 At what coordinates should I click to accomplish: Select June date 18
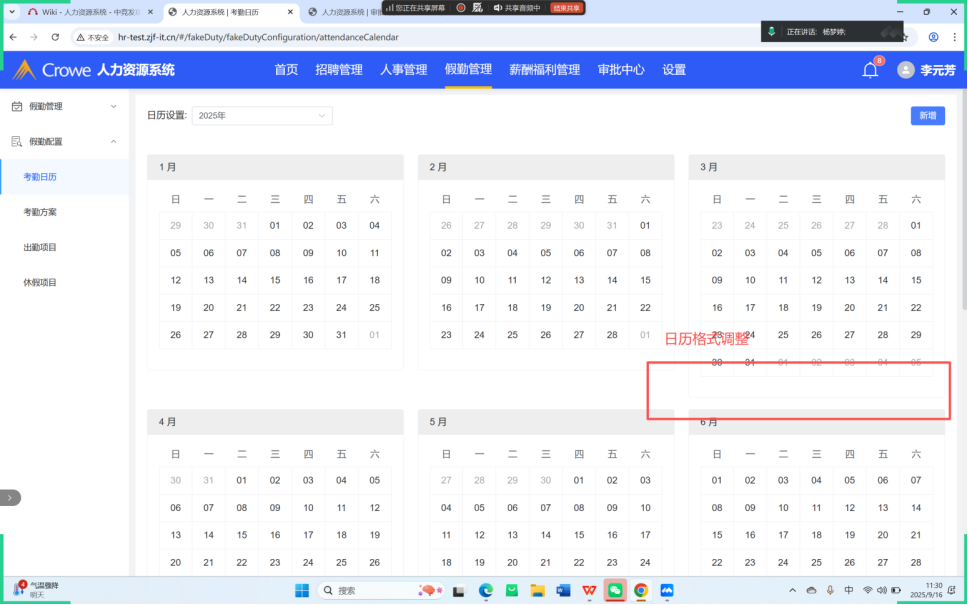pos(816,535)
